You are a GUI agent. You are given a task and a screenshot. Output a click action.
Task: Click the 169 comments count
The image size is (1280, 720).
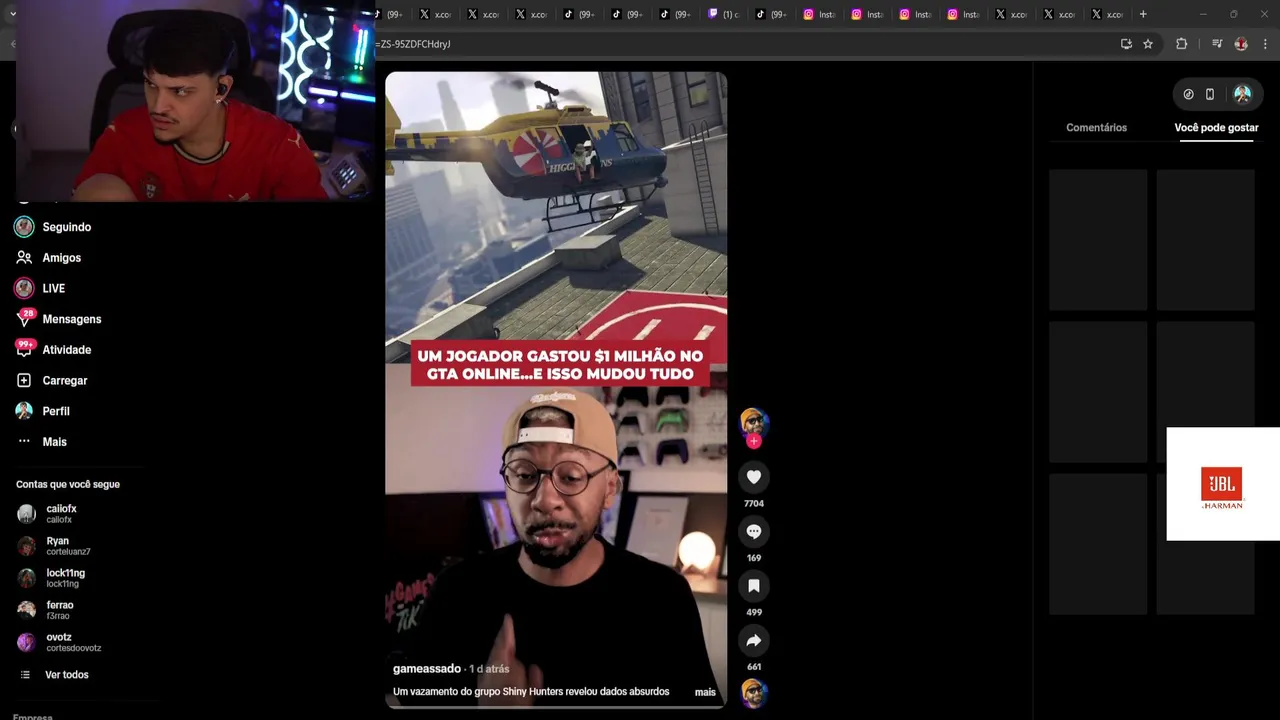[x=754, y=558]
